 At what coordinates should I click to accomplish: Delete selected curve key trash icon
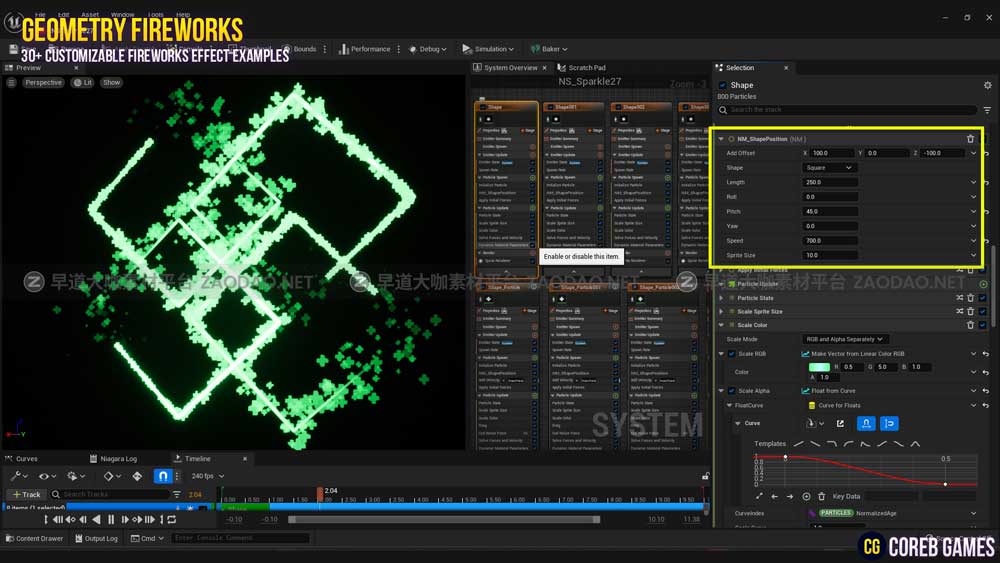click(821, 496)
